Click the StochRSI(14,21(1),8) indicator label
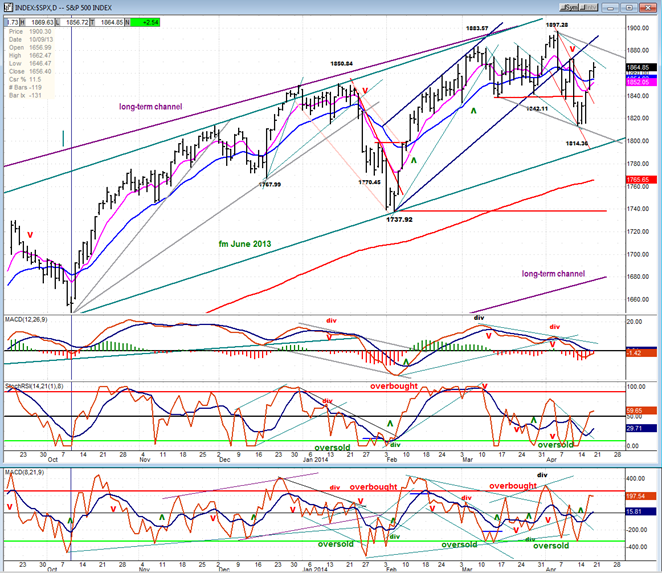Screen dimensions: 662x573 click(34, 386)
